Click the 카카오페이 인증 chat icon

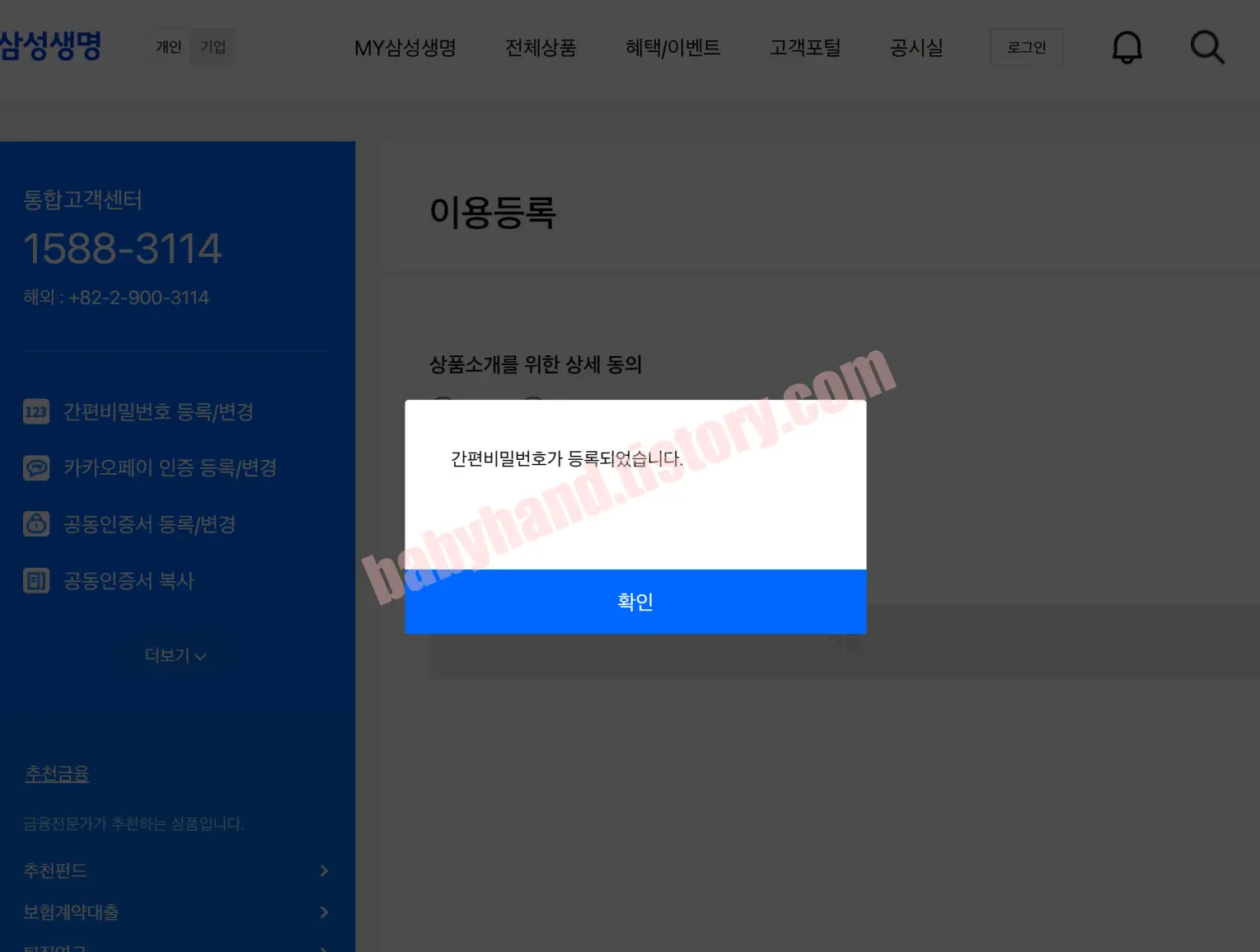36,468
